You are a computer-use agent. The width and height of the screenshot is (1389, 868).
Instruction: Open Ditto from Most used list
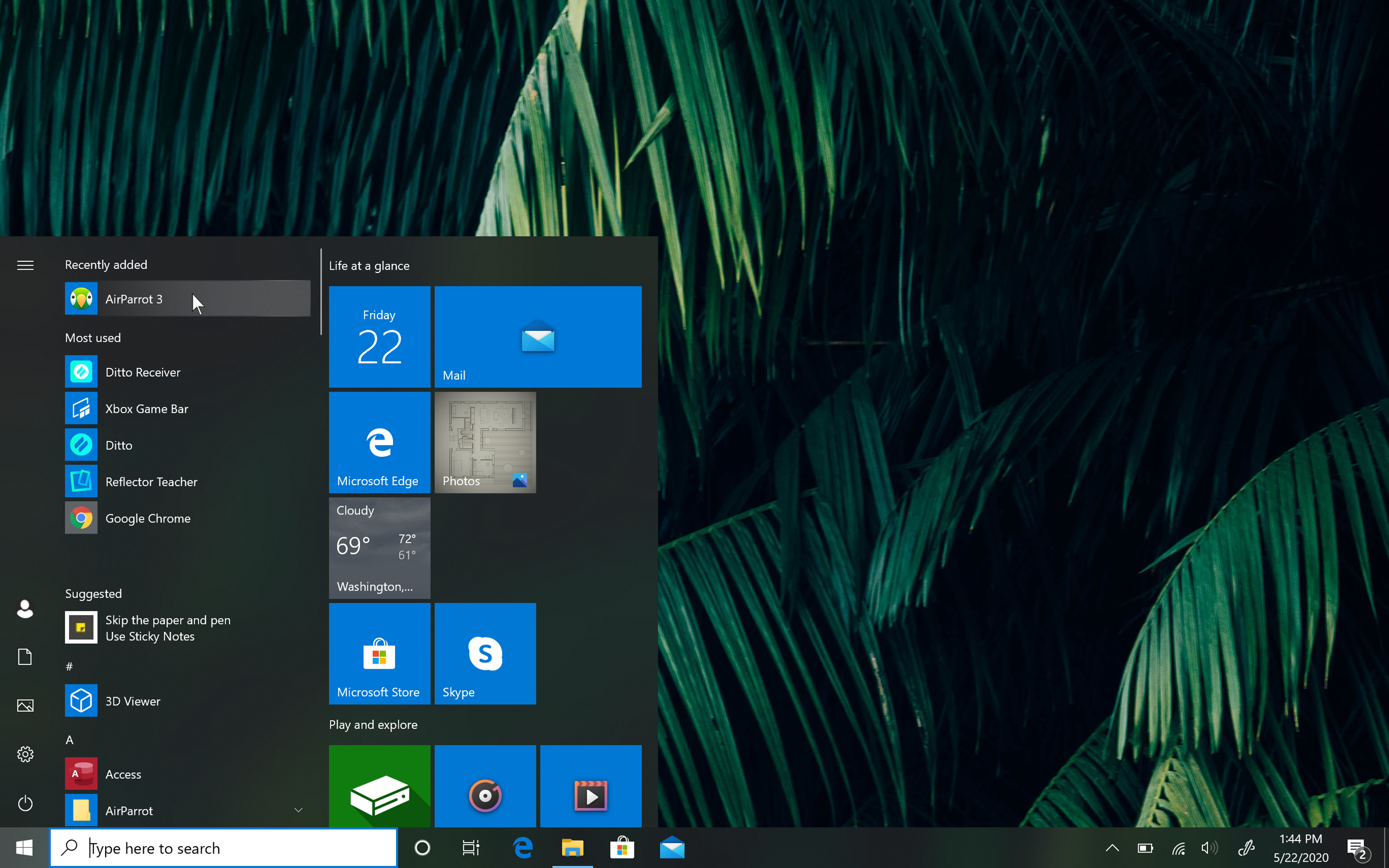[x=118, y=444]
